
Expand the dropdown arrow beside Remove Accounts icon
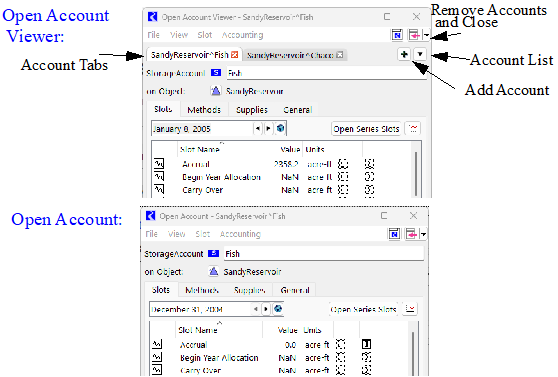(x=426, y=35)
